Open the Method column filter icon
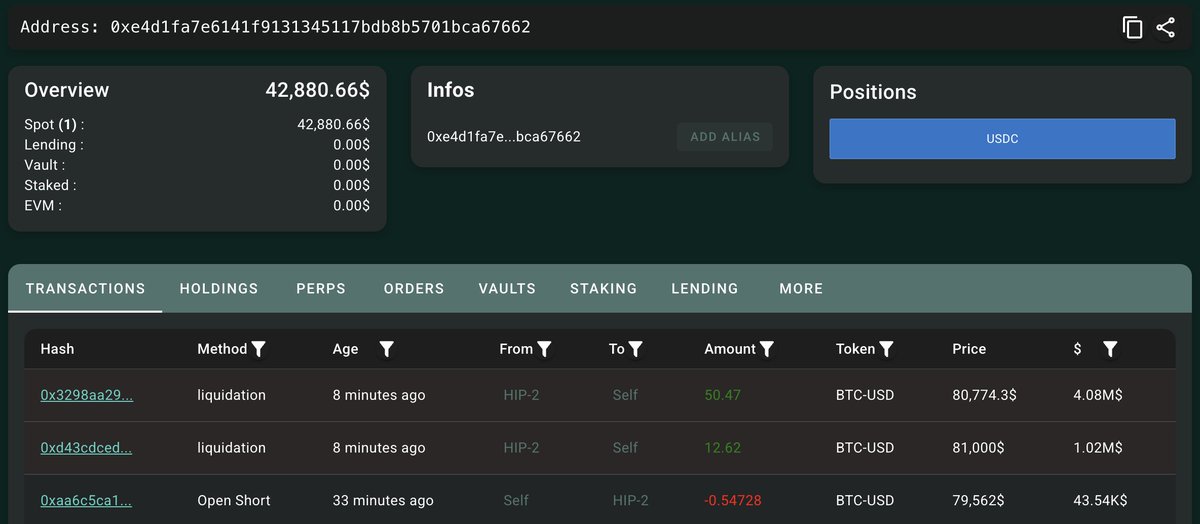The height and width of the screenshot is (524, 1200). [x=259, y=349]
